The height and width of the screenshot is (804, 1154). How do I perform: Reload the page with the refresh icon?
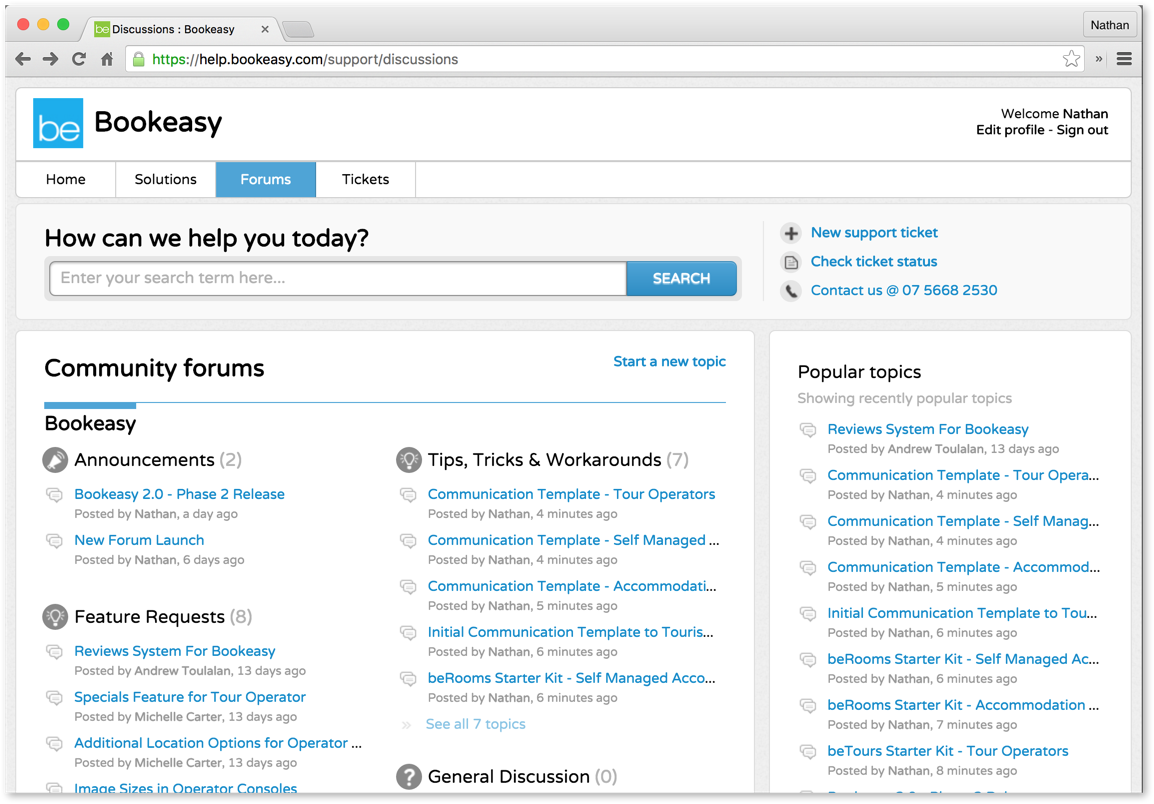pos(79,59)
